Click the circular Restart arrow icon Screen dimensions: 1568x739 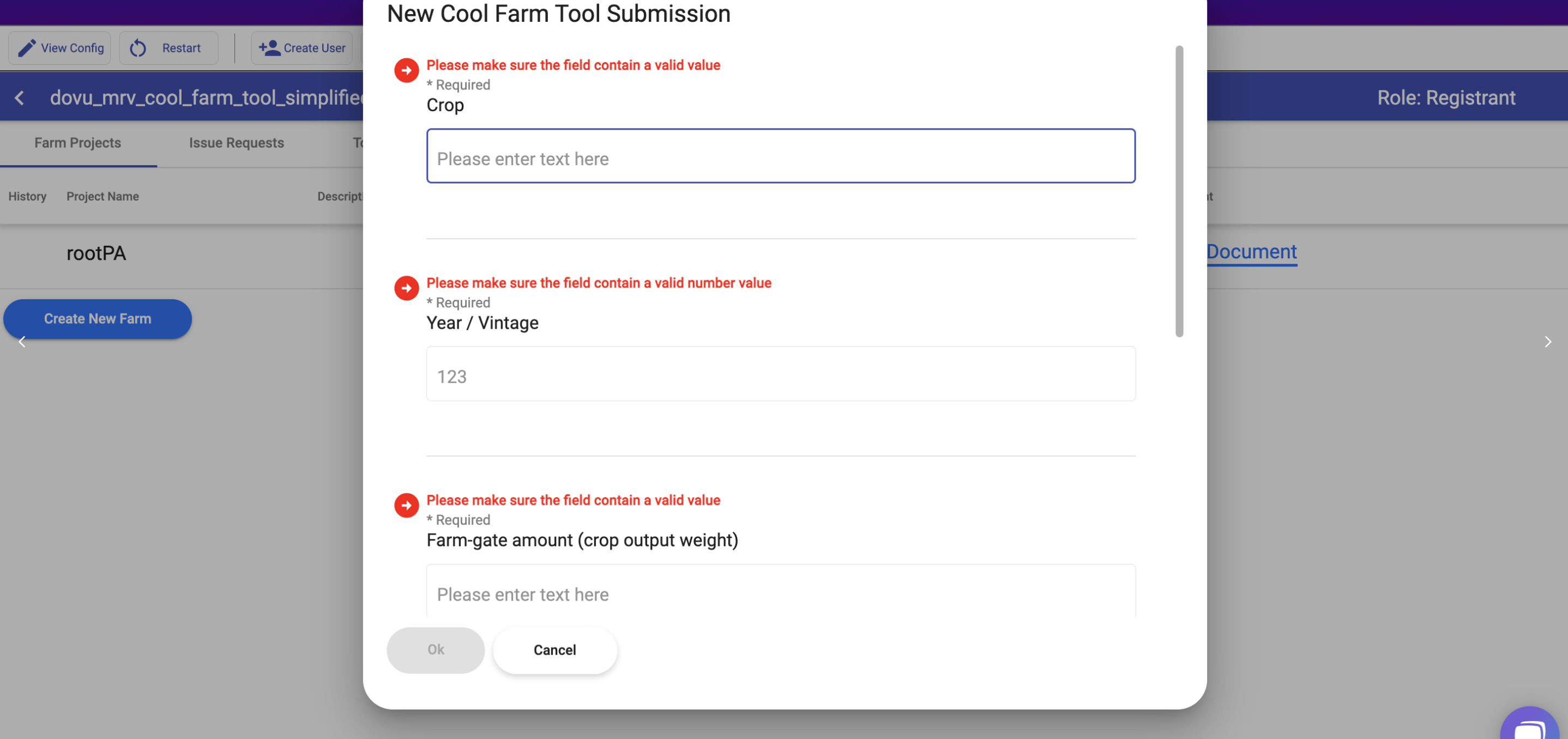click(x=138, y=48)
